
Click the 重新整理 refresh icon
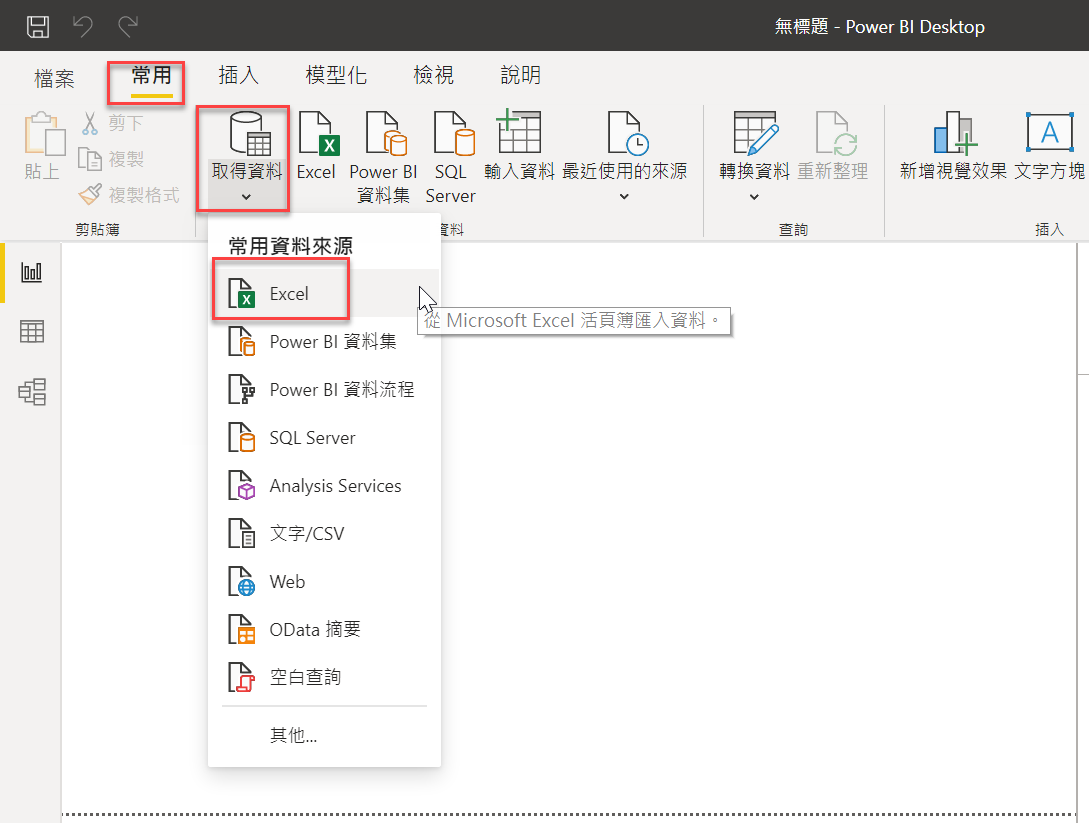coord(836,133)
